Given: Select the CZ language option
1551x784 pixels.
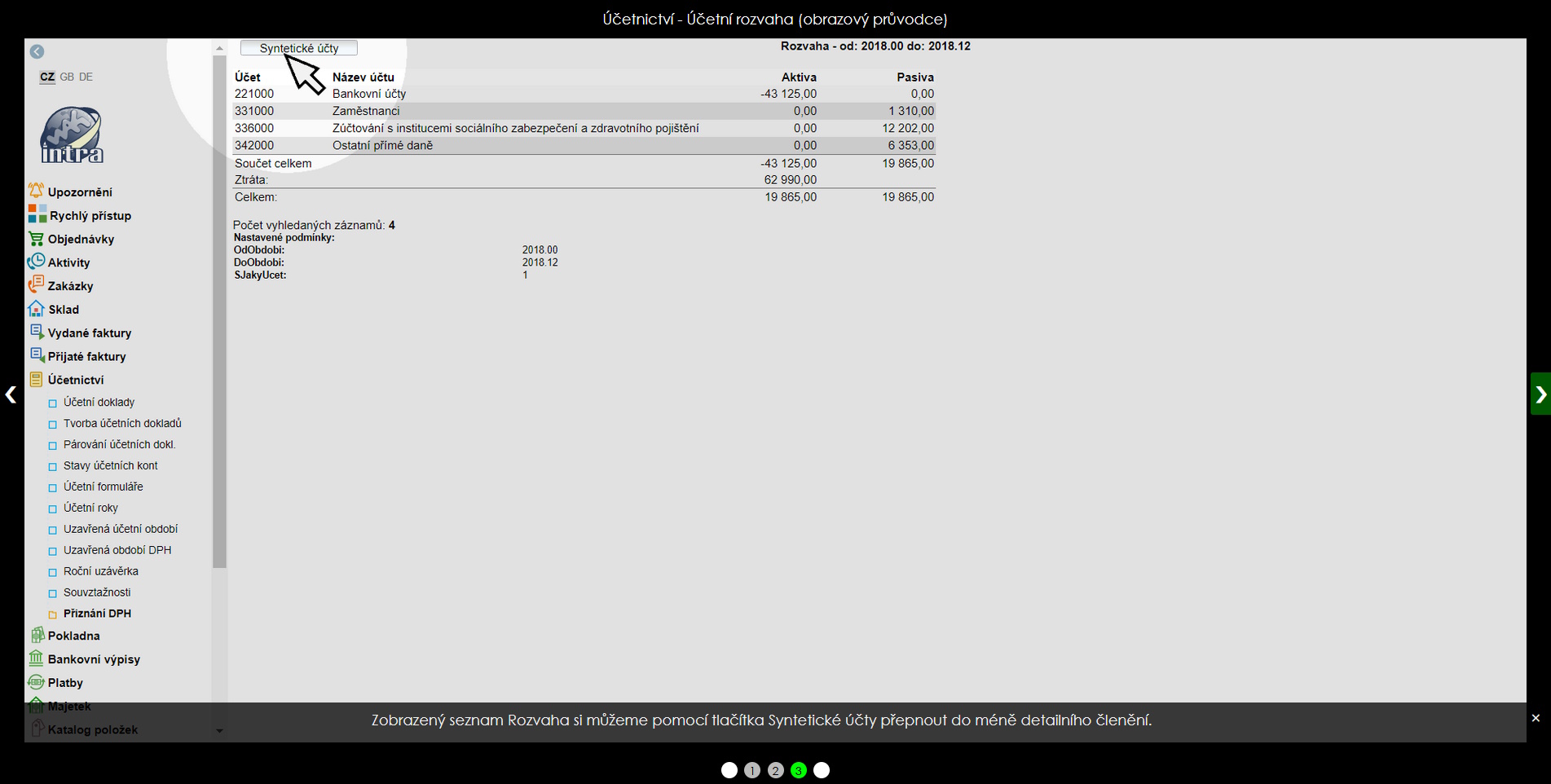Looking at the screenshot, I should [47, 77].
